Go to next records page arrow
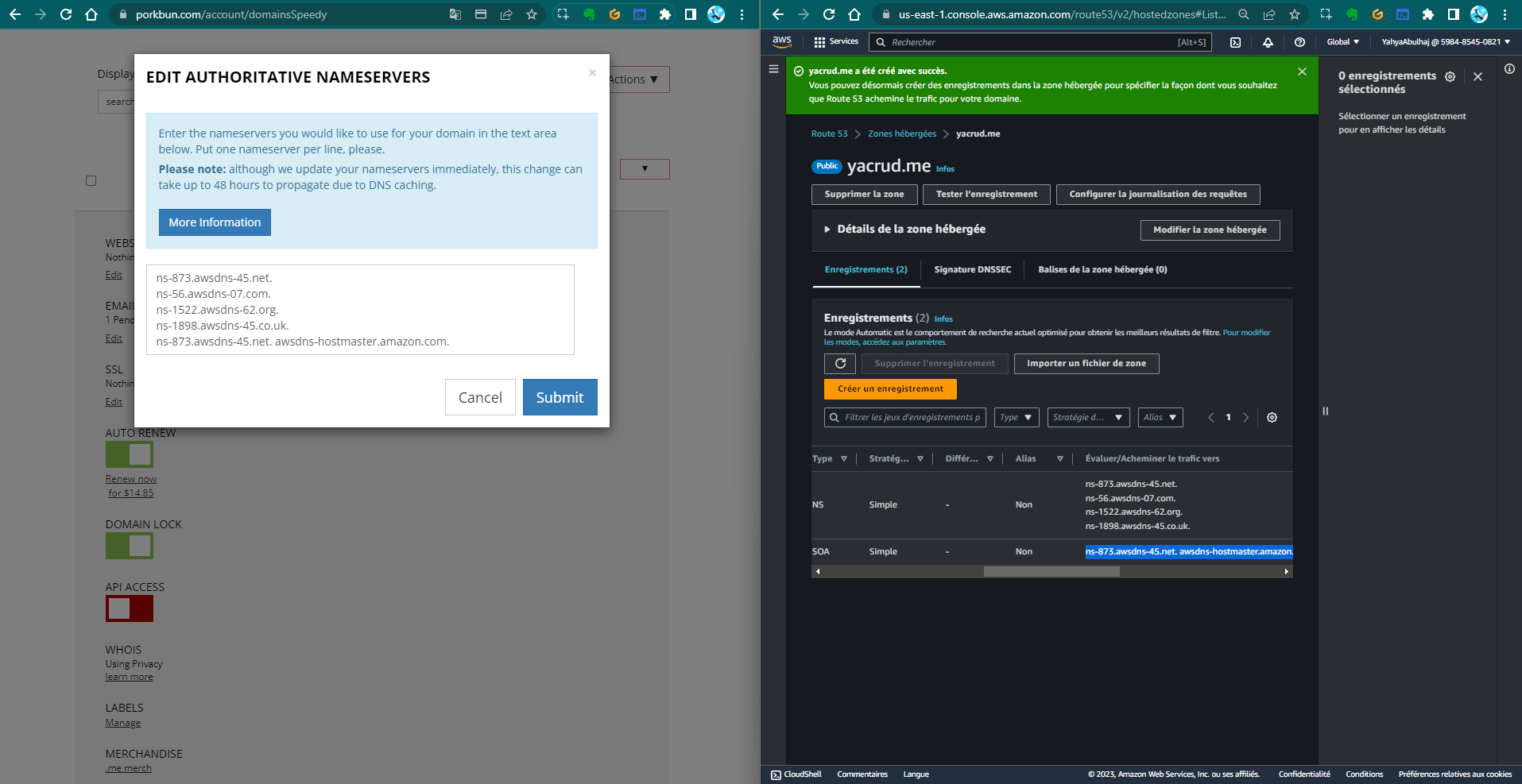Image resolution: width=1522 pixels, height=784 pixels. coord(1246,417)
